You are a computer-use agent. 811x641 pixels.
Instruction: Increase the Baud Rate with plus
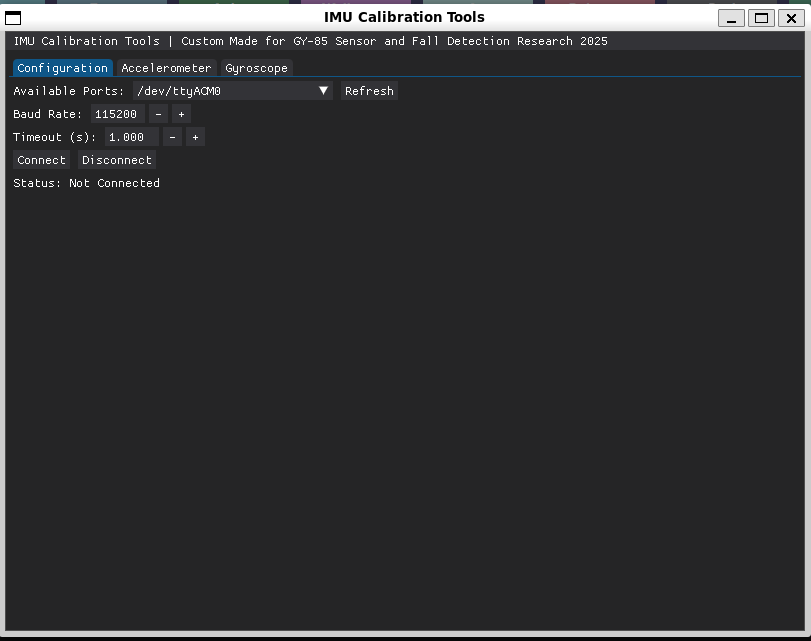[x=181, y=114]
